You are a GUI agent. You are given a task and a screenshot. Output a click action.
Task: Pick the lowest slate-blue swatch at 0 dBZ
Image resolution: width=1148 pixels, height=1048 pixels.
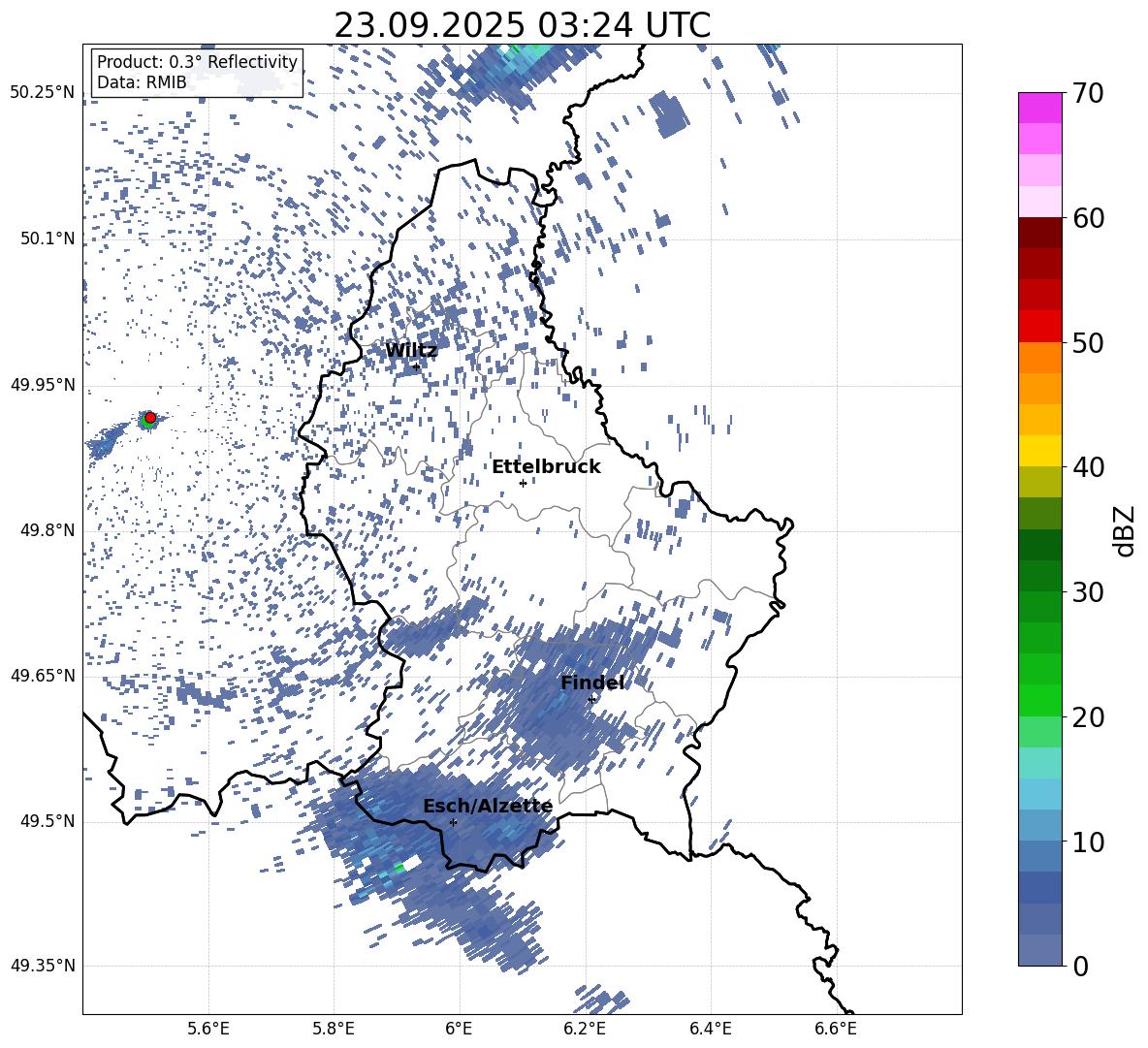click(x=1040, y=950)
